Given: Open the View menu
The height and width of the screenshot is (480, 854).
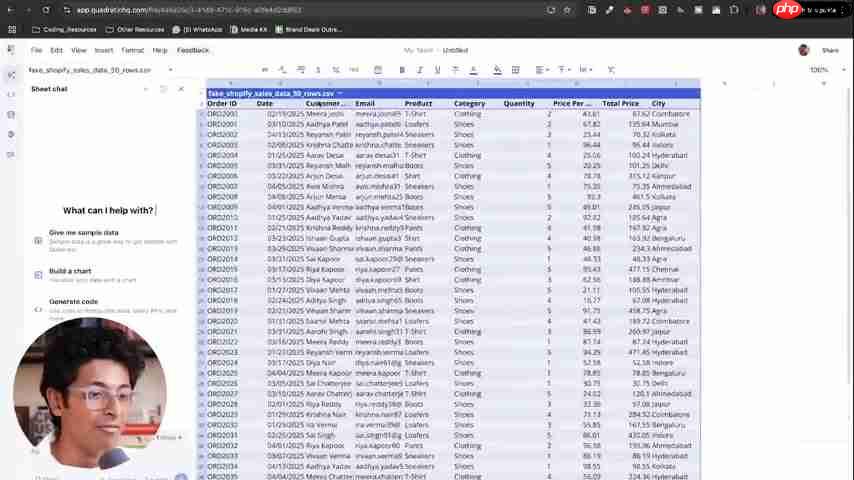Looking at the screenshot, I should (78, 50).
